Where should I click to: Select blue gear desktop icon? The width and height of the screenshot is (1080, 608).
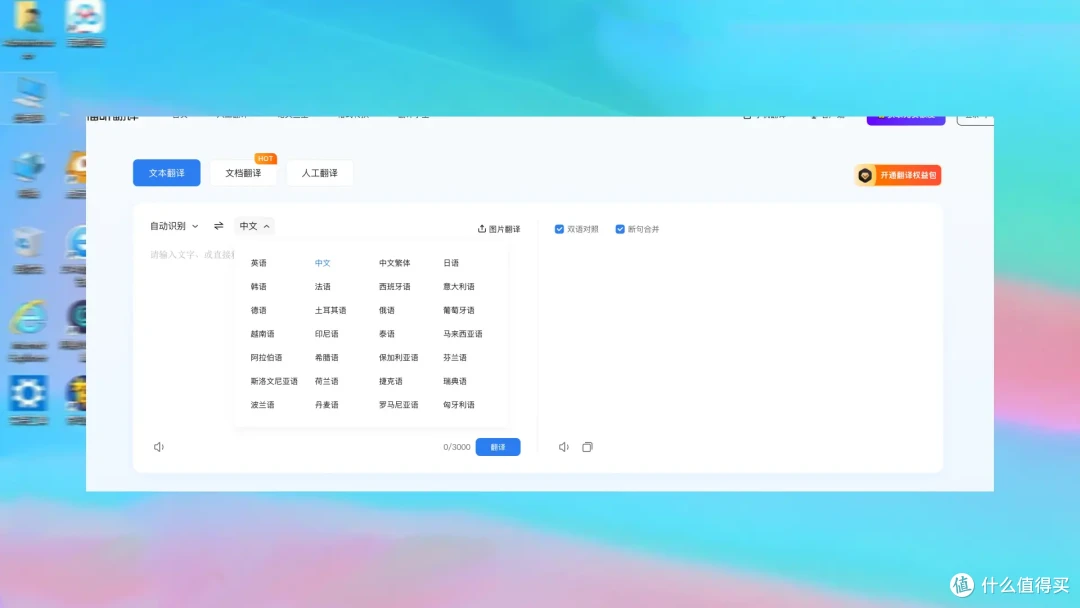(28, 393)
